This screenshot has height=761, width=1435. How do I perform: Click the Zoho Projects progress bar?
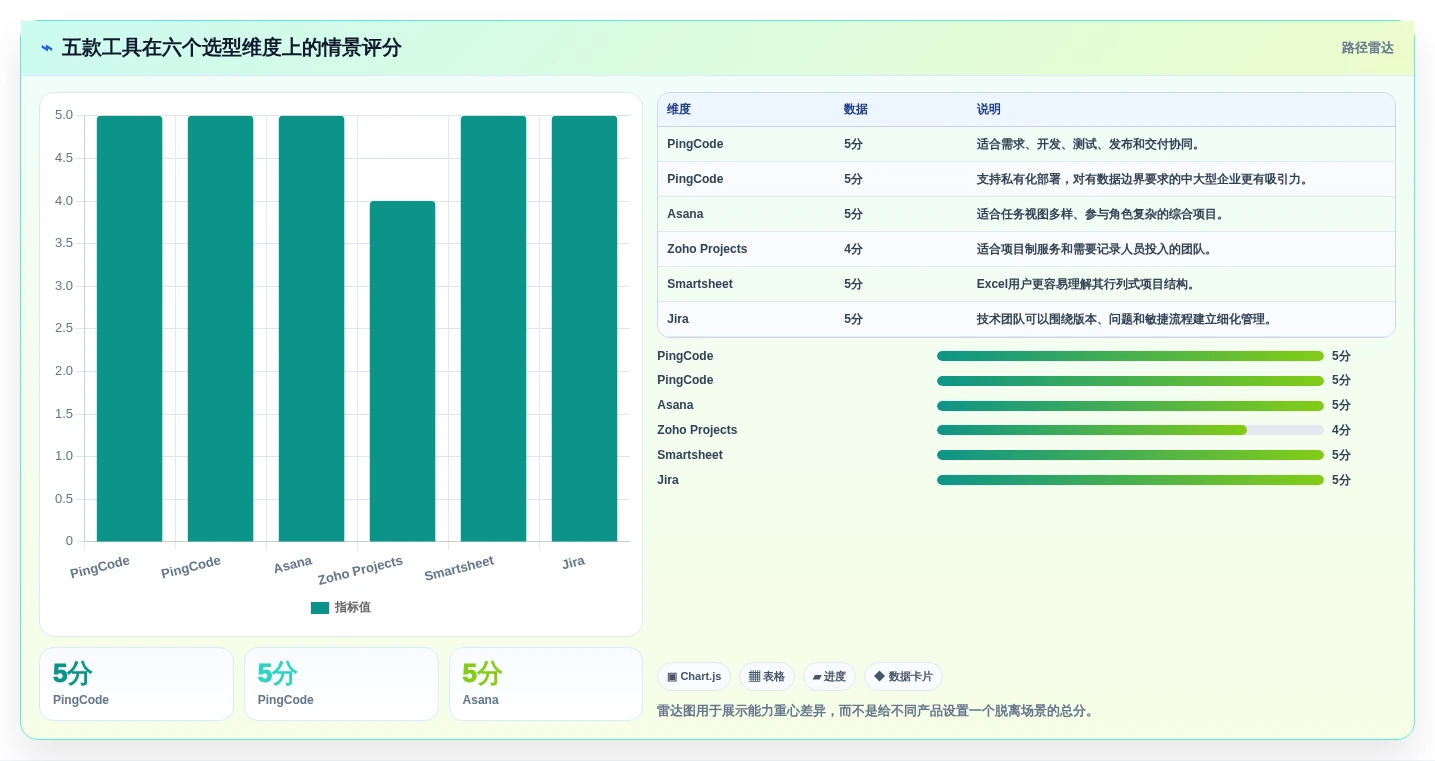coord(1130,430)
